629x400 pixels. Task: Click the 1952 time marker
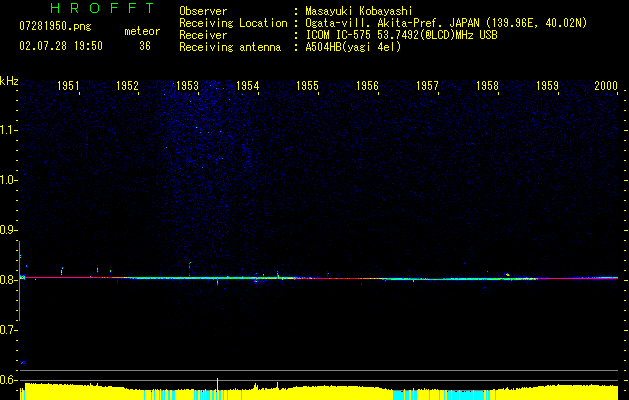127,86
